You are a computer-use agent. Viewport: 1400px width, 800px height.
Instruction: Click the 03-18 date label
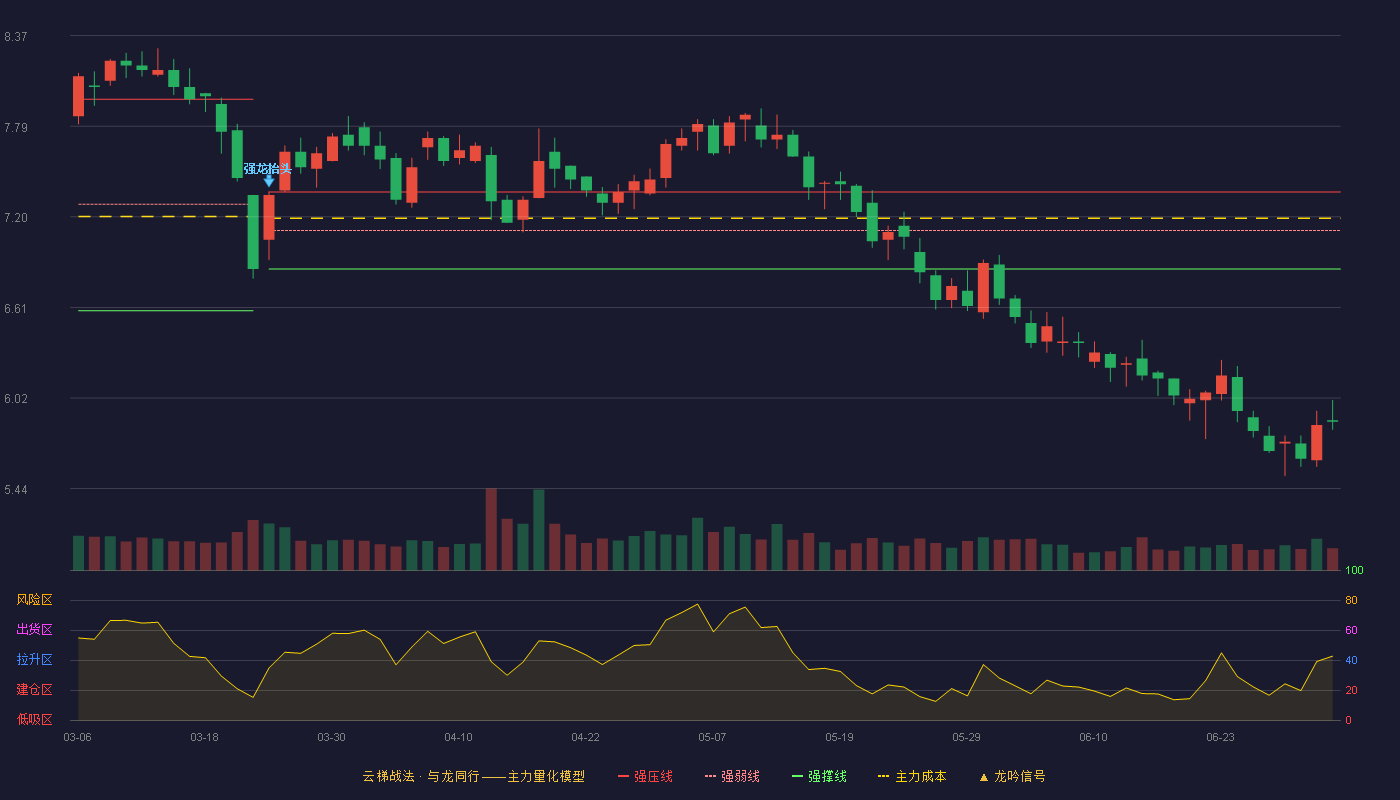coord(205,737)
